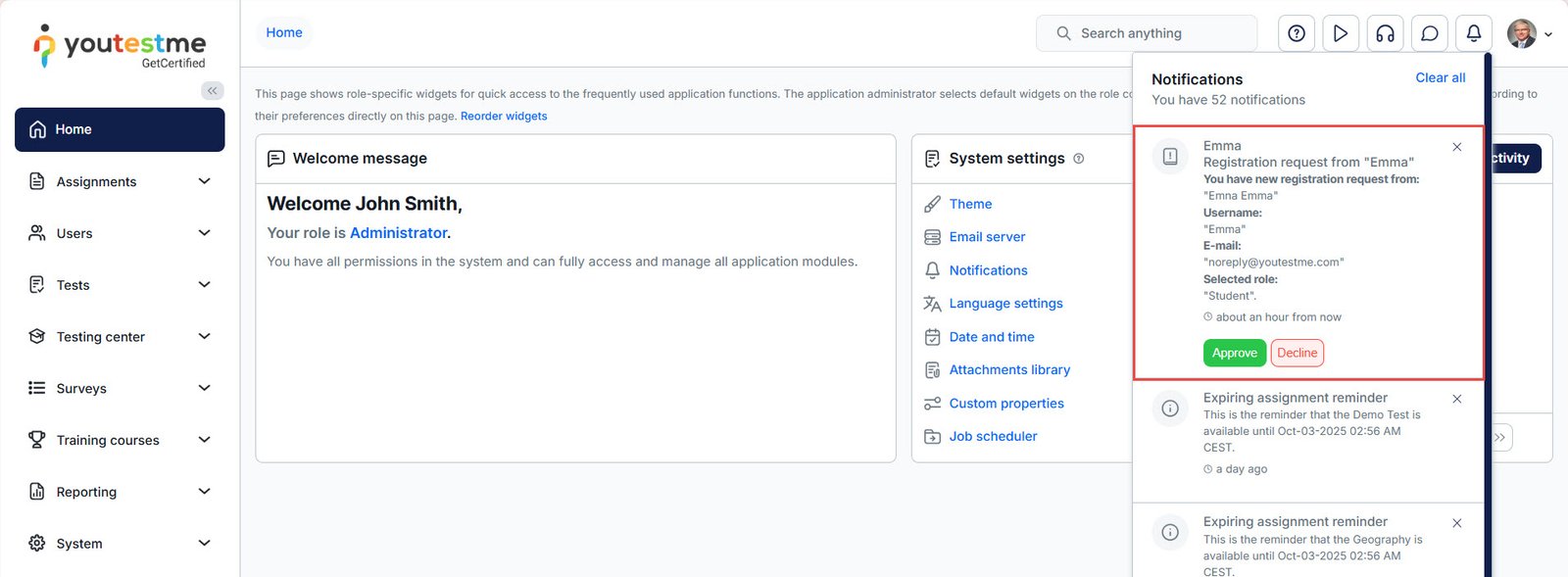Decline Emma's registration request

[x=1297, y=353]
